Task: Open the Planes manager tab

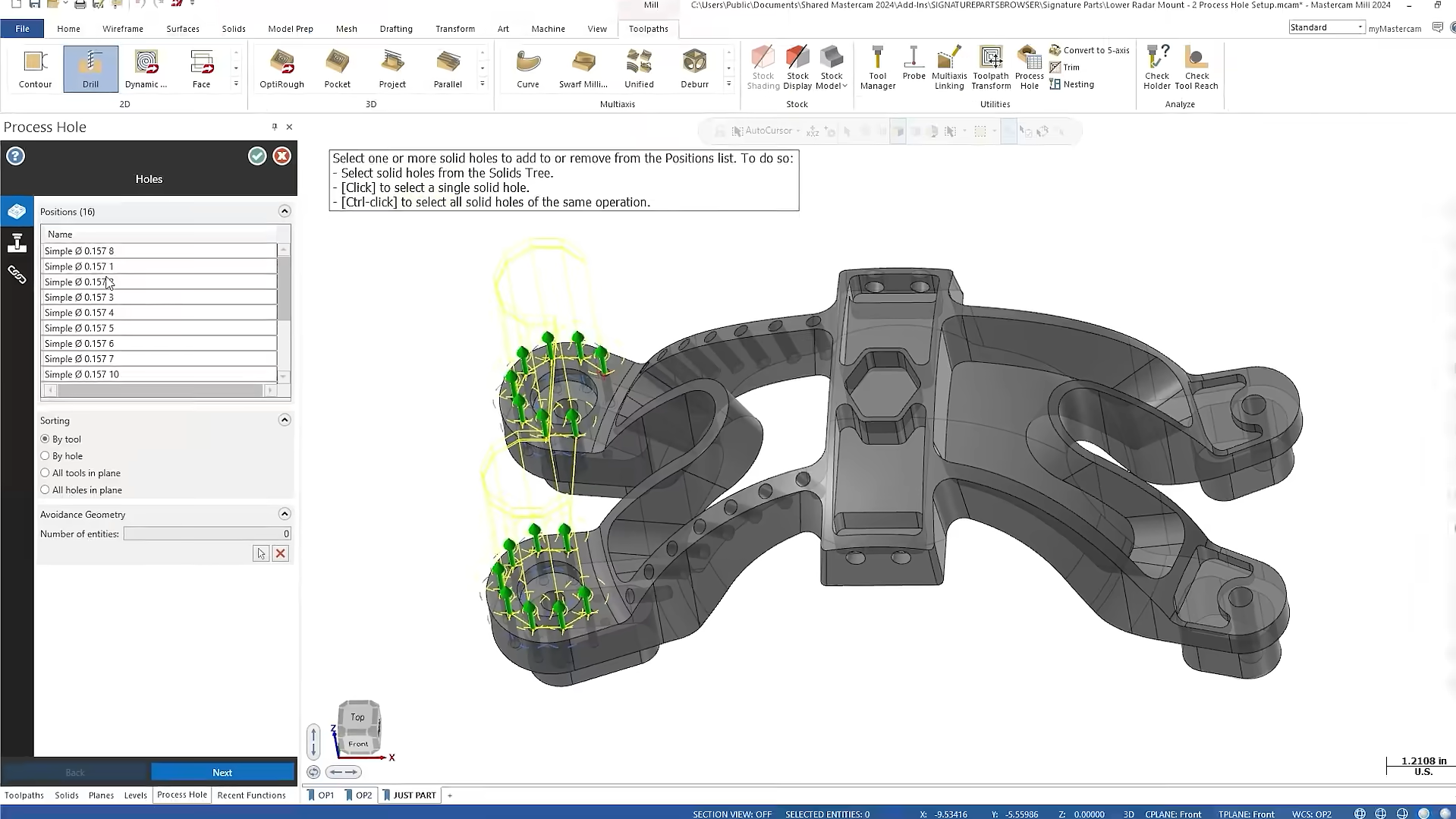Action: 101,795
